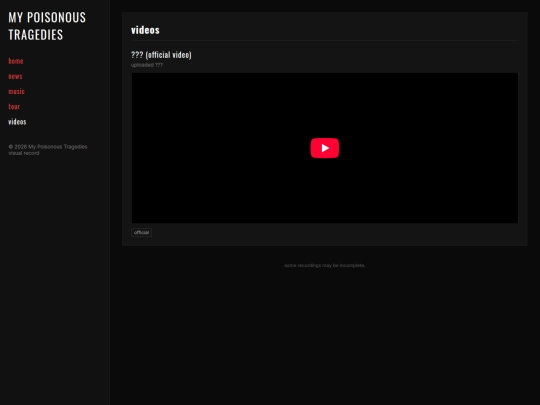Navigate to the tour page
540x405 pixels.
tap(14, 106)
